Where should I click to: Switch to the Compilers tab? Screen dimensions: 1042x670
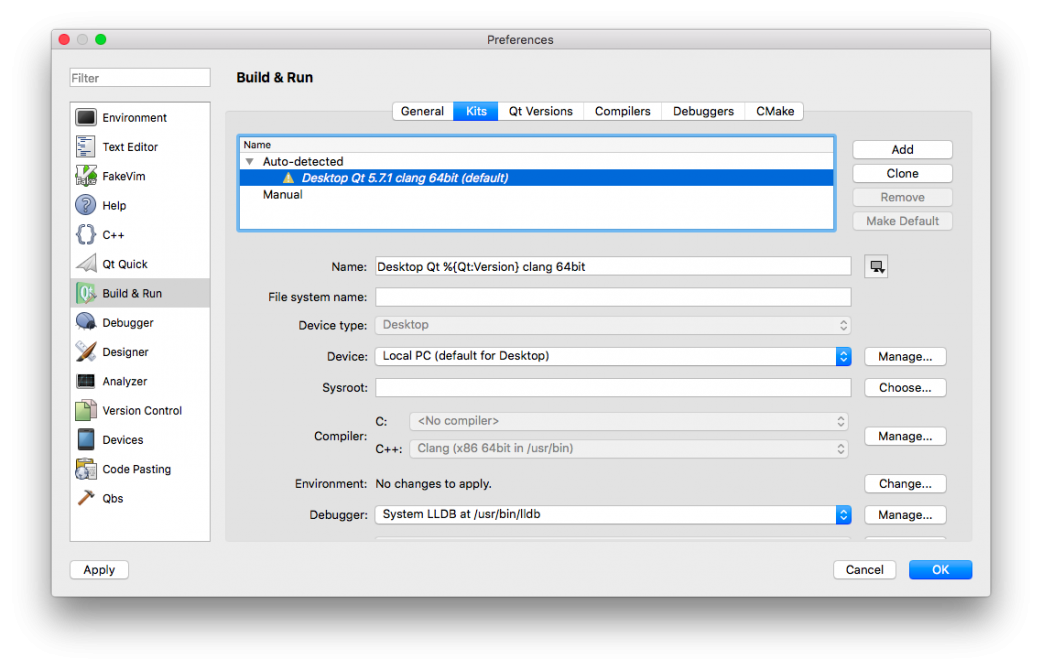pyautogui.click(x=622, y=111)
